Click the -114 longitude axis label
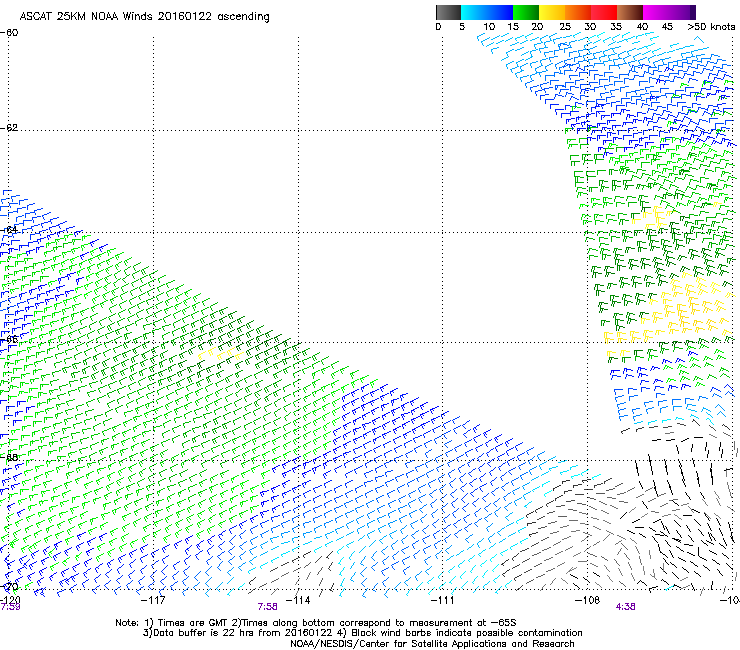This screenshot has width=740, height=650. 298,600
